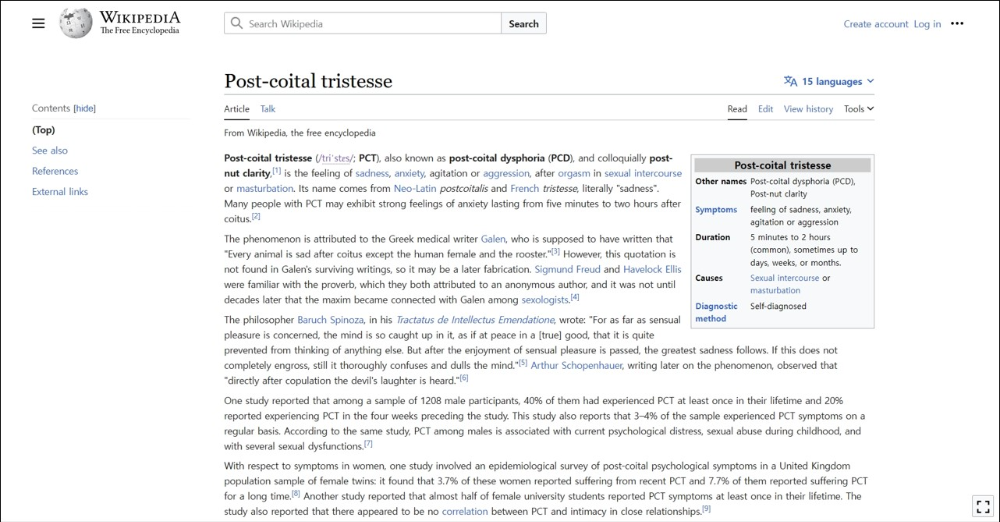Screen dimensions: 1000x522
Task: Open the French link
Action: pos(524,188)
